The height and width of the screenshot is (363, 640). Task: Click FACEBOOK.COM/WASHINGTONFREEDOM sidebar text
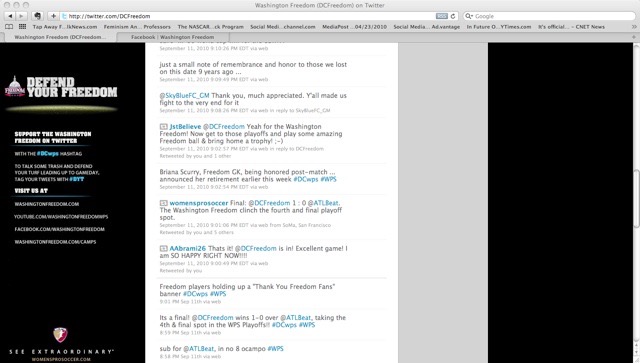tap(60, 229)
